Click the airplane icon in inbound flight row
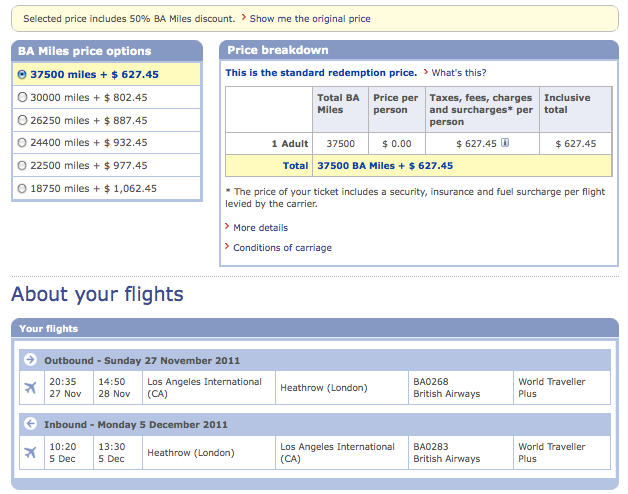Screen dimensions: 628x494 coord(30,452)
